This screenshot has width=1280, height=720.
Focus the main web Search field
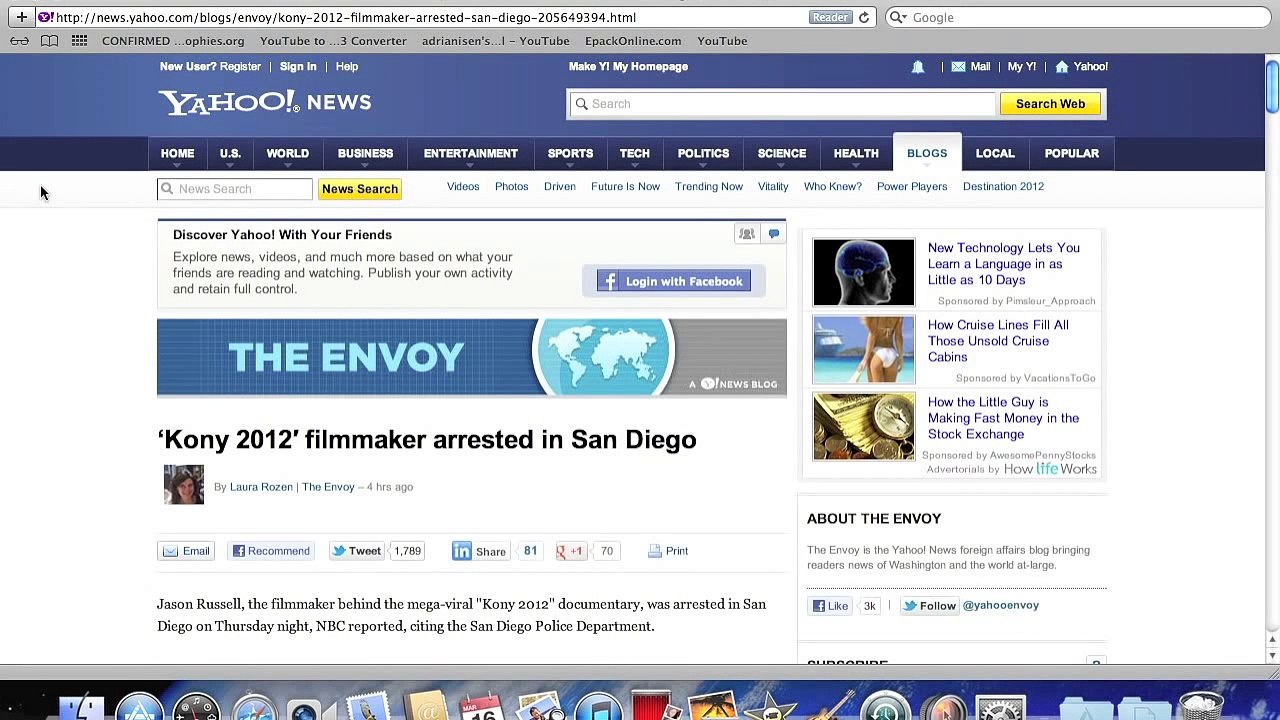click(782, 104)
